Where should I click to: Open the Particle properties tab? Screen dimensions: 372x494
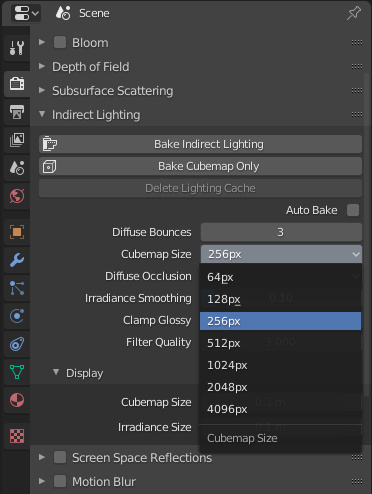click(x=17, y=288)
